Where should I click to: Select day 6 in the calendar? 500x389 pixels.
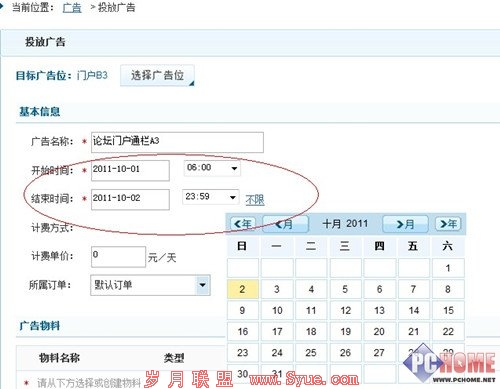(x=379, y=289)
